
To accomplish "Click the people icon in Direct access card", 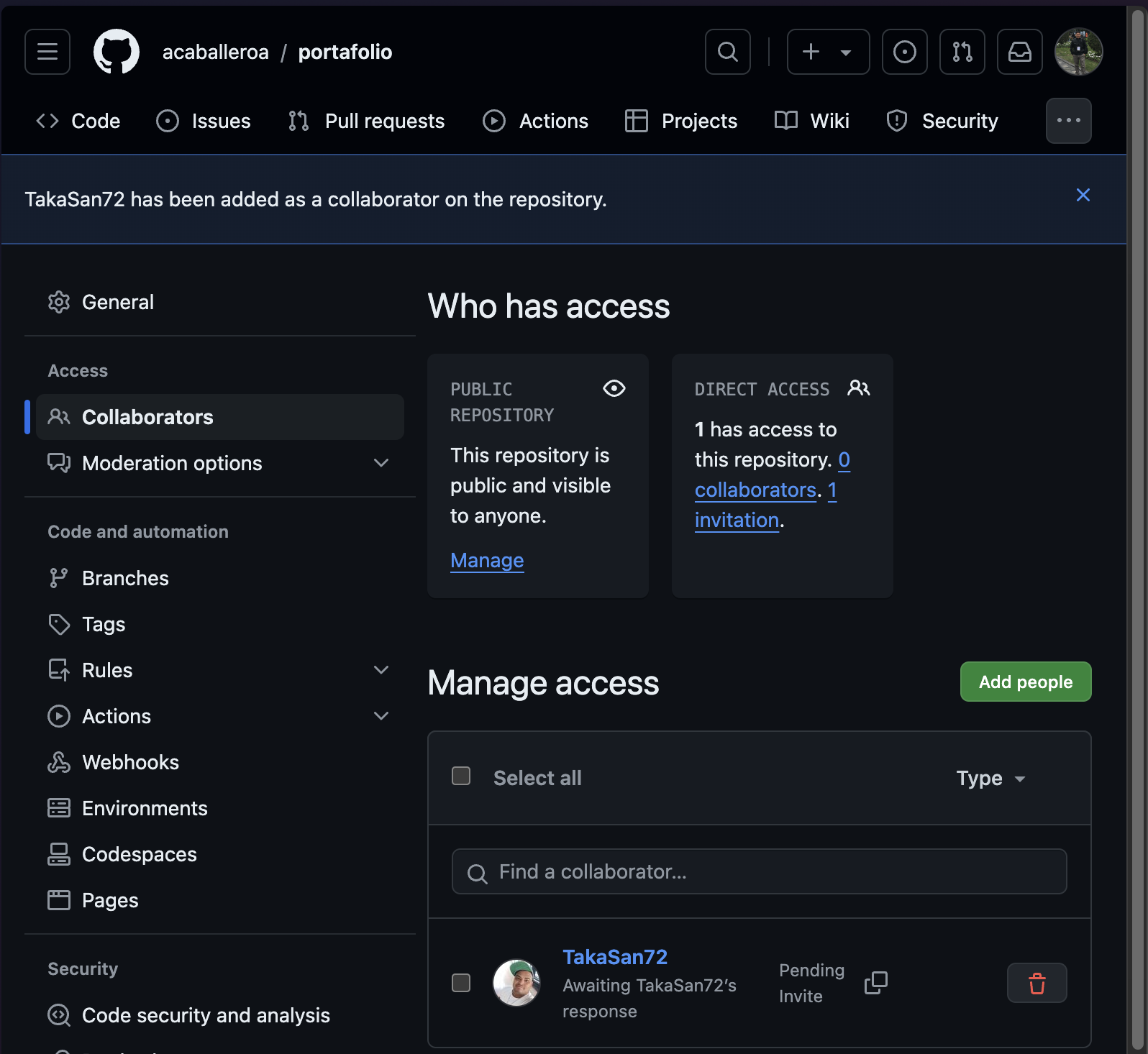I will point(859,388).
